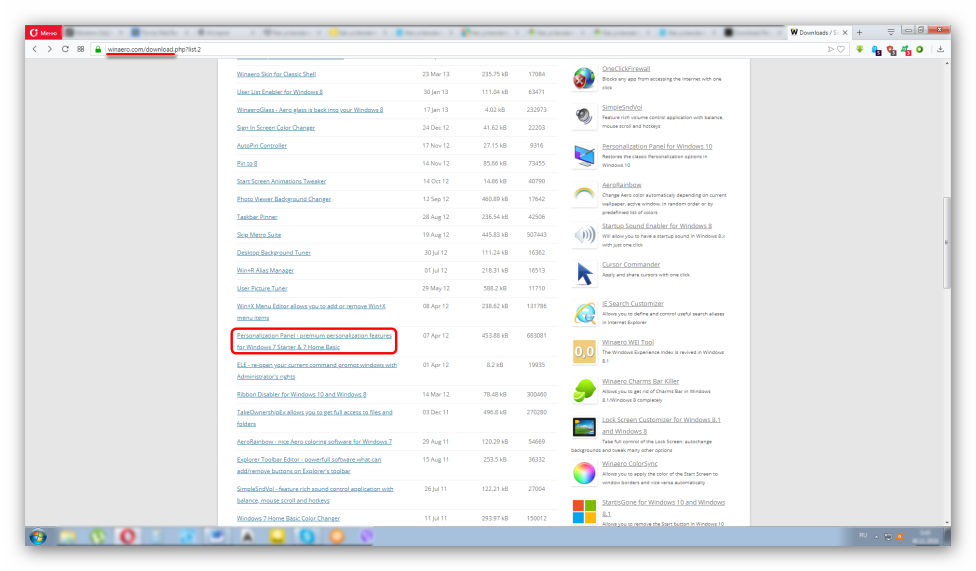The width and height of the screenshot is (976, 571).
Task: Reload the page with the refresh button
Action: (66, 48)
